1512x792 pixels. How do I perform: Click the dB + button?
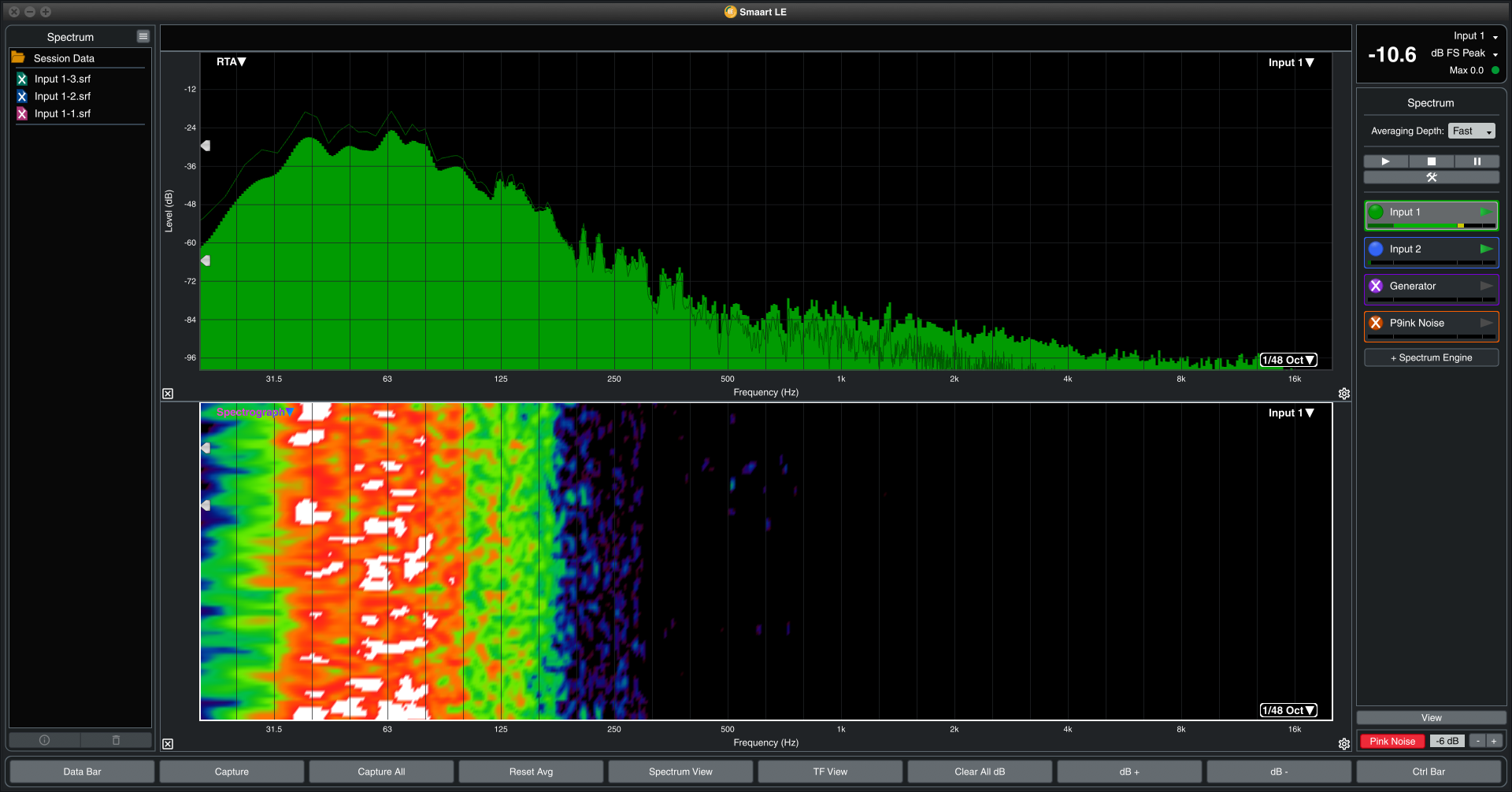pyautogui.click(x=1129, y=772)
